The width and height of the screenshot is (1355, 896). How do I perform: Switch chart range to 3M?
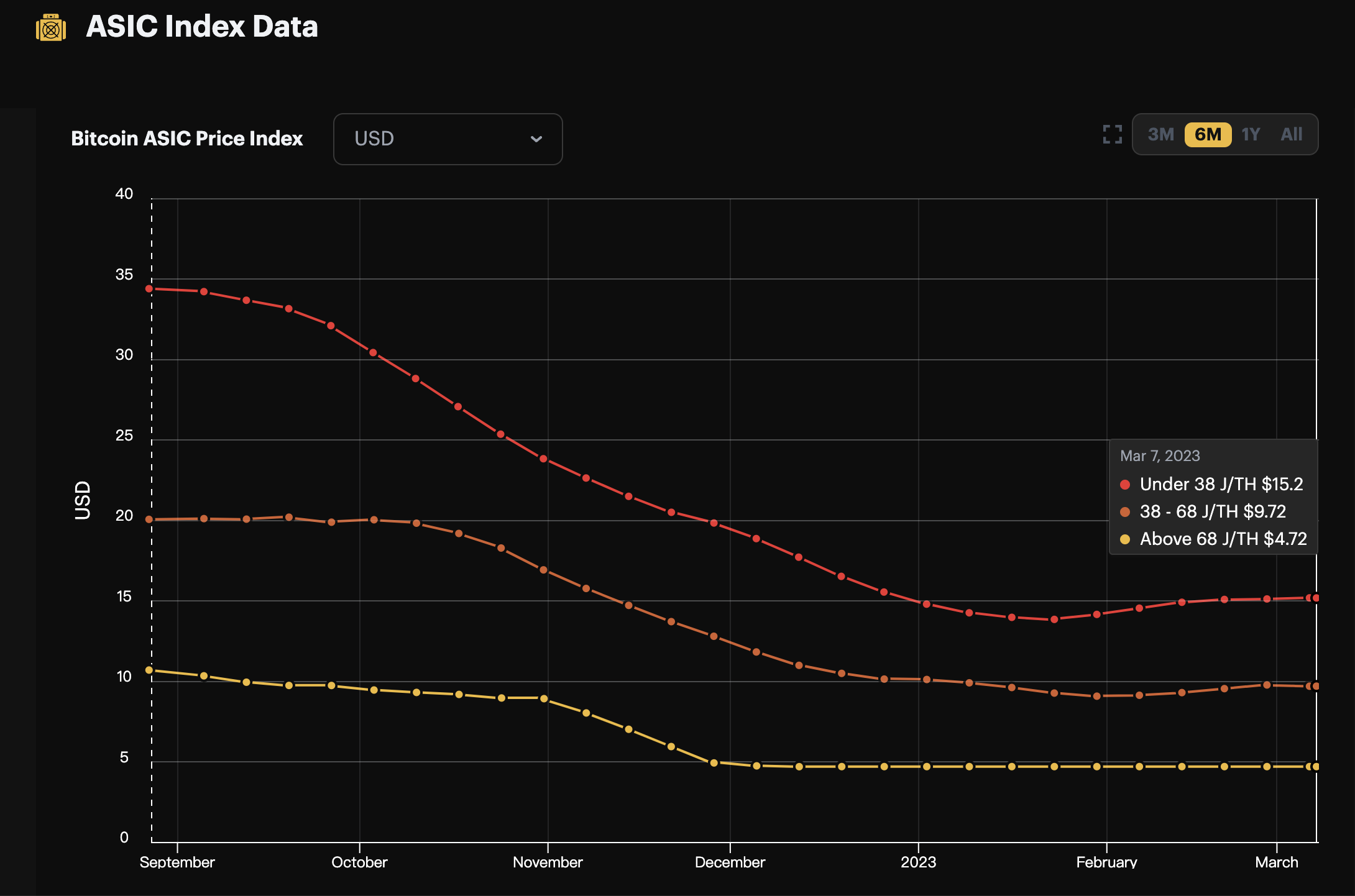click(x=1160, y=134)
